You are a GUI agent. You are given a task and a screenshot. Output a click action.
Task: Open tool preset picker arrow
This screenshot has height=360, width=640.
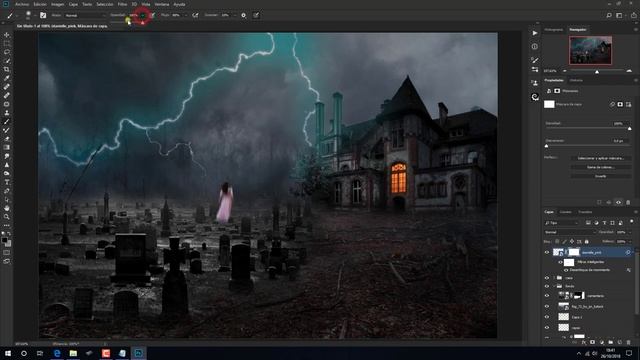click(x=18, y=16)
